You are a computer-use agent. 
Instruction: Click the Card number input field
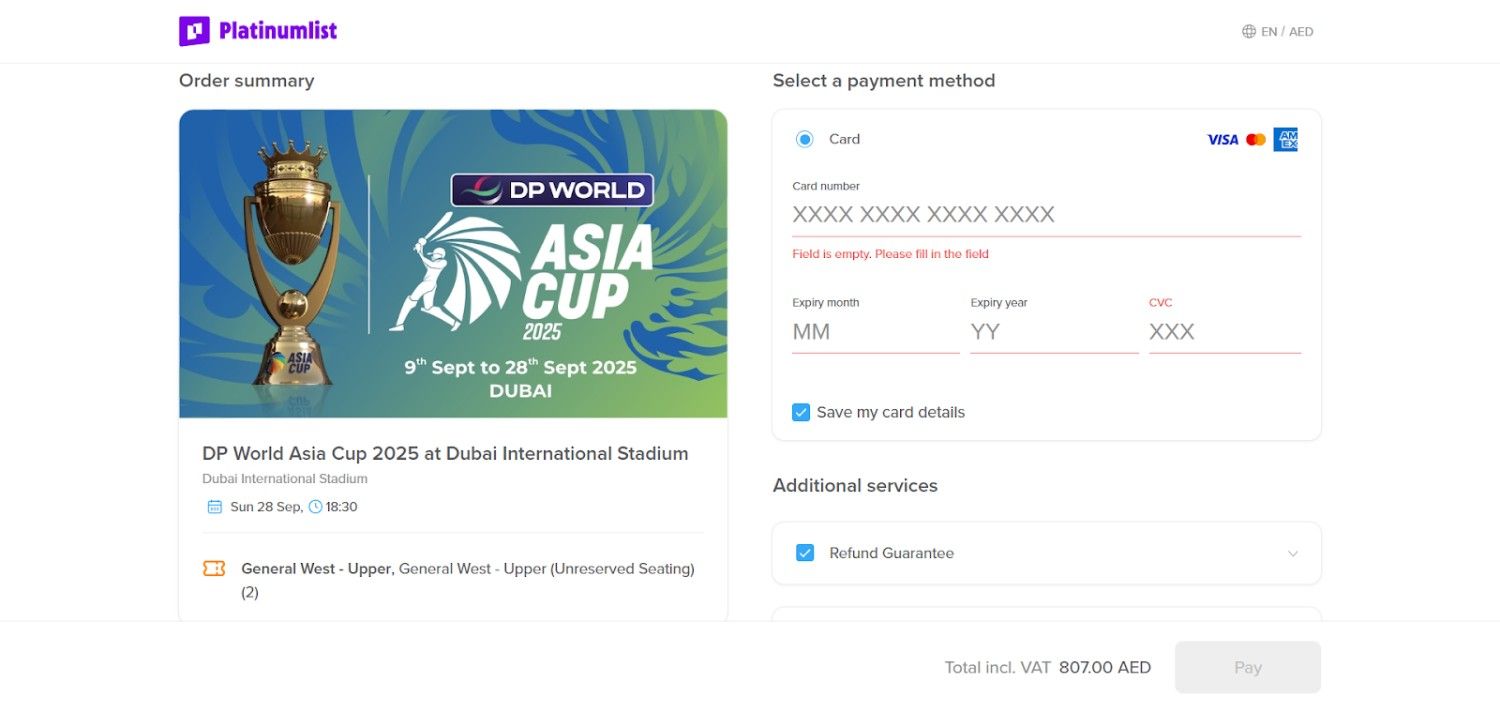[1046, 214]
